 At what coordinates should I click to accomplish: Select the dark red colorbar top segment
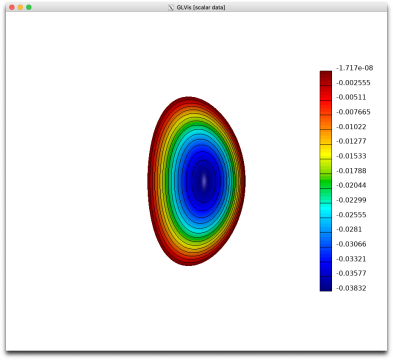coord(326,78)
